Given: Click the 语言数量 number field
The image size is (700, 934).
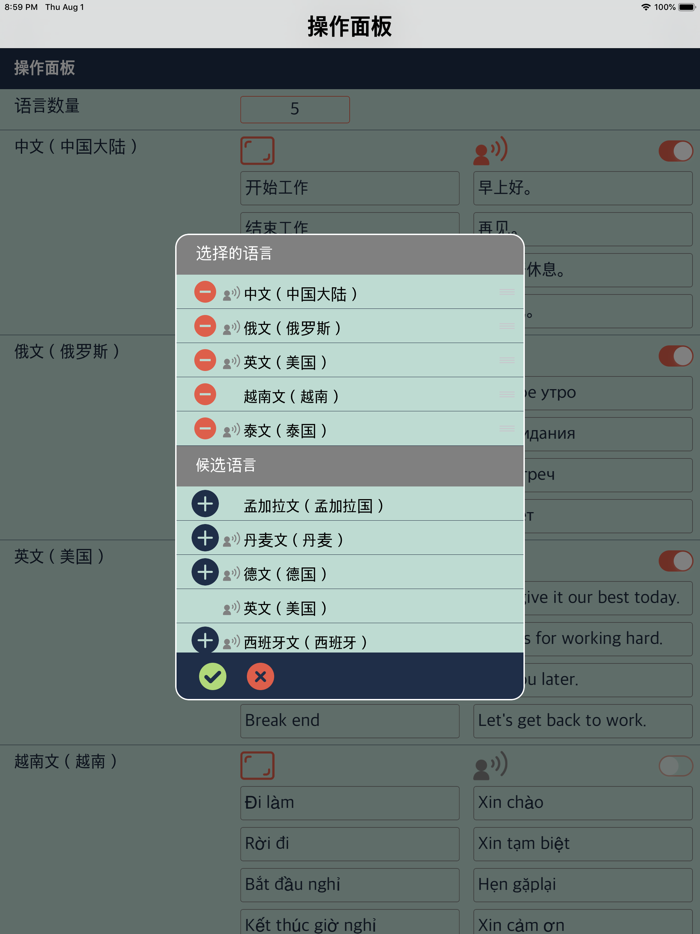Looking at the screenshot, I should (294, 110).
